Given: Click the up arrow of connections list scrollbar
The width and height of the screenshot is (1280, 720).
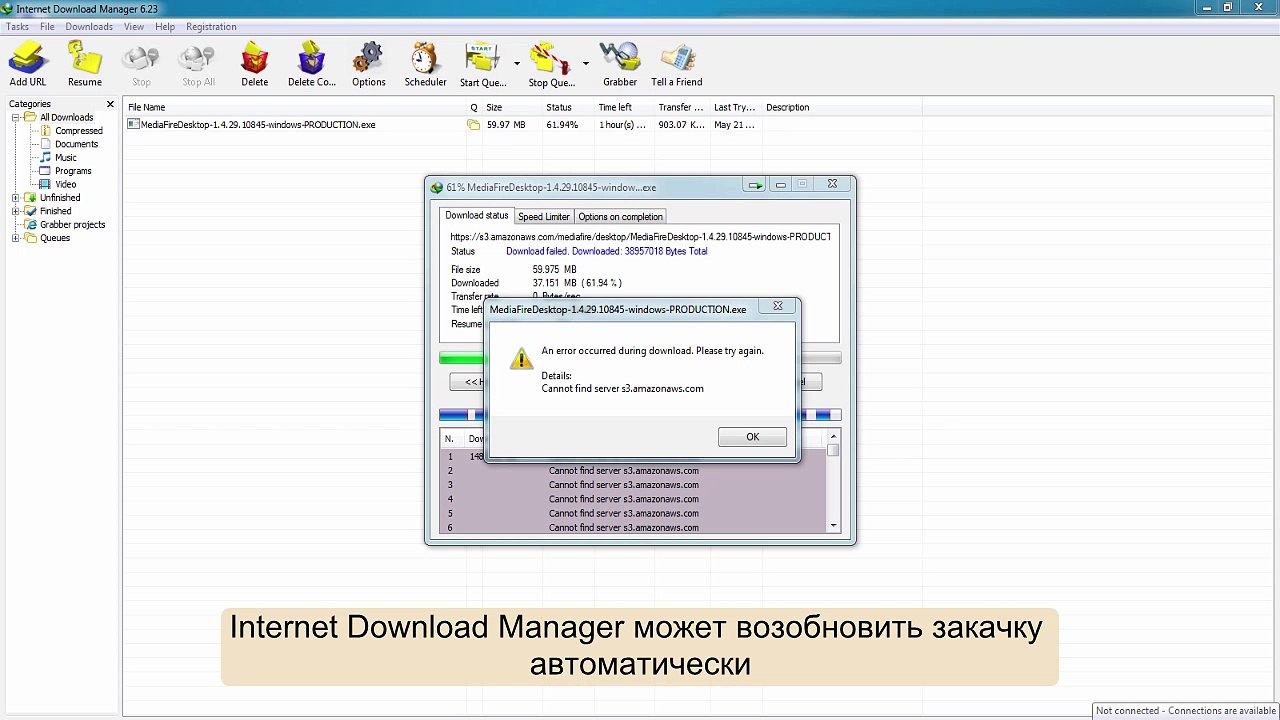Looking at the screenshot, I should tap(833, 437).
